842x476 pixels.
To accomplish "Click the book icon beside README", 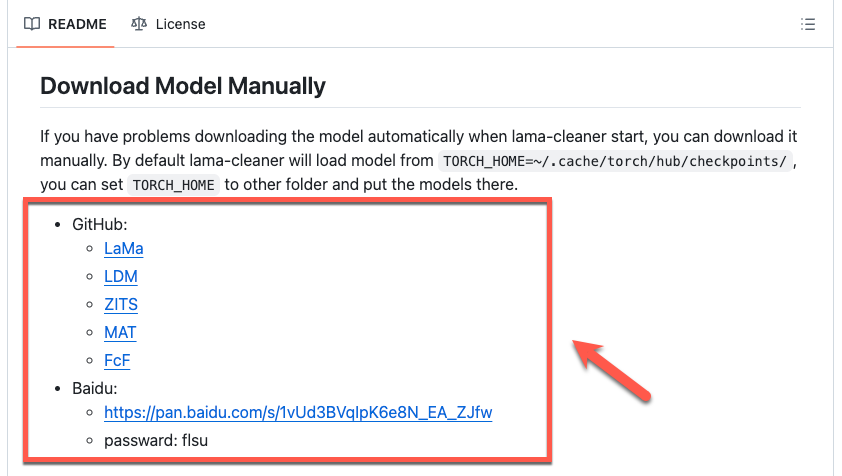I will point(32,24).
